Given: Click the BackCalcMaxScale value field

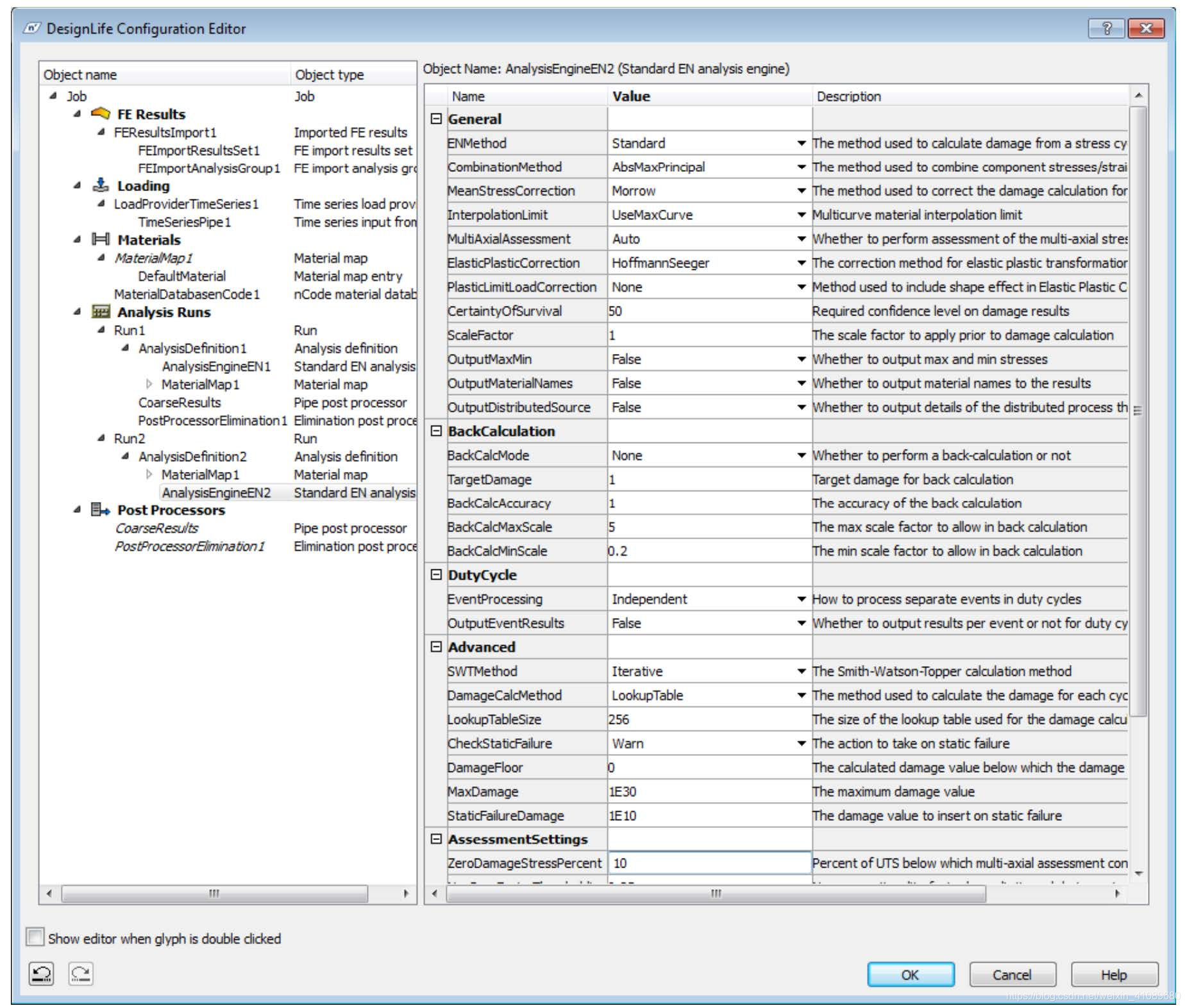Looking at the screenshot, I should (710, 527).
